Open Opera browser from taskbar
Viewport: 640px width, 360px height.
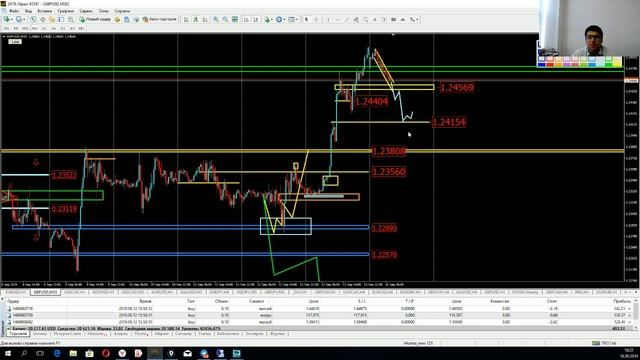(106, 353)
